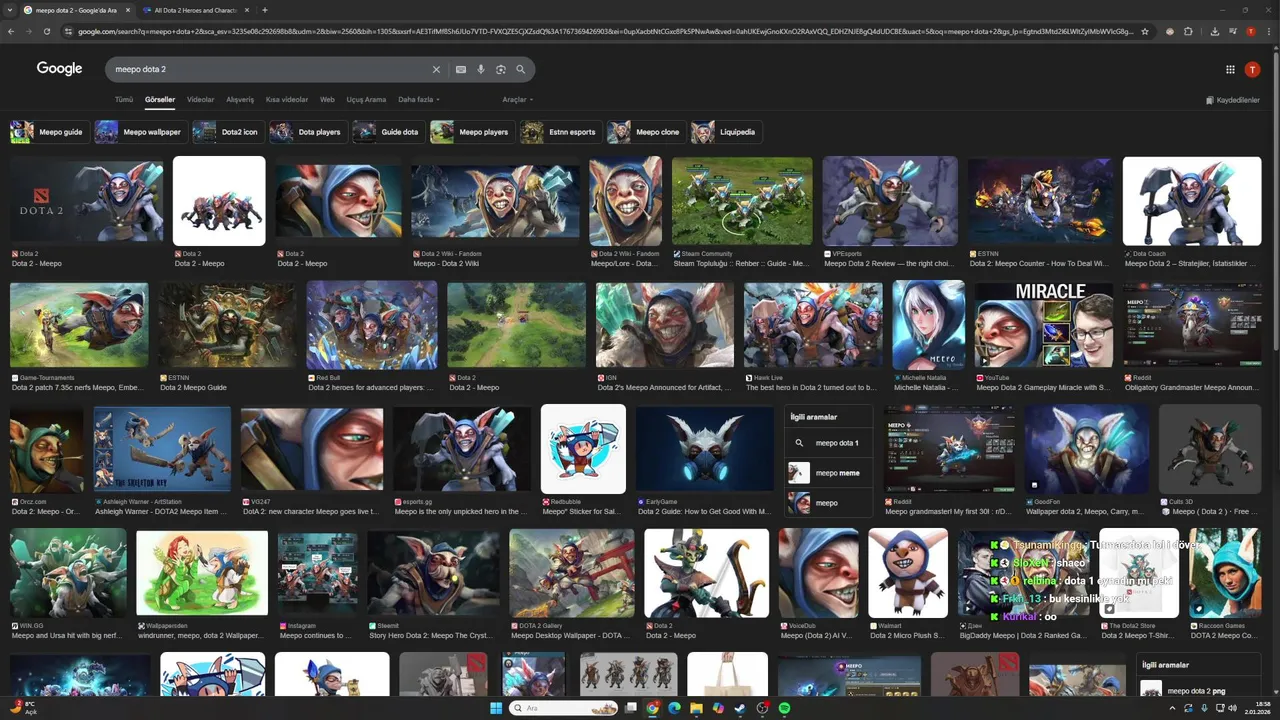
Task: Open the Walmart Dota 2 Micro Plush thumbnail
Action: pyautogui.click(x=908, y=573)
